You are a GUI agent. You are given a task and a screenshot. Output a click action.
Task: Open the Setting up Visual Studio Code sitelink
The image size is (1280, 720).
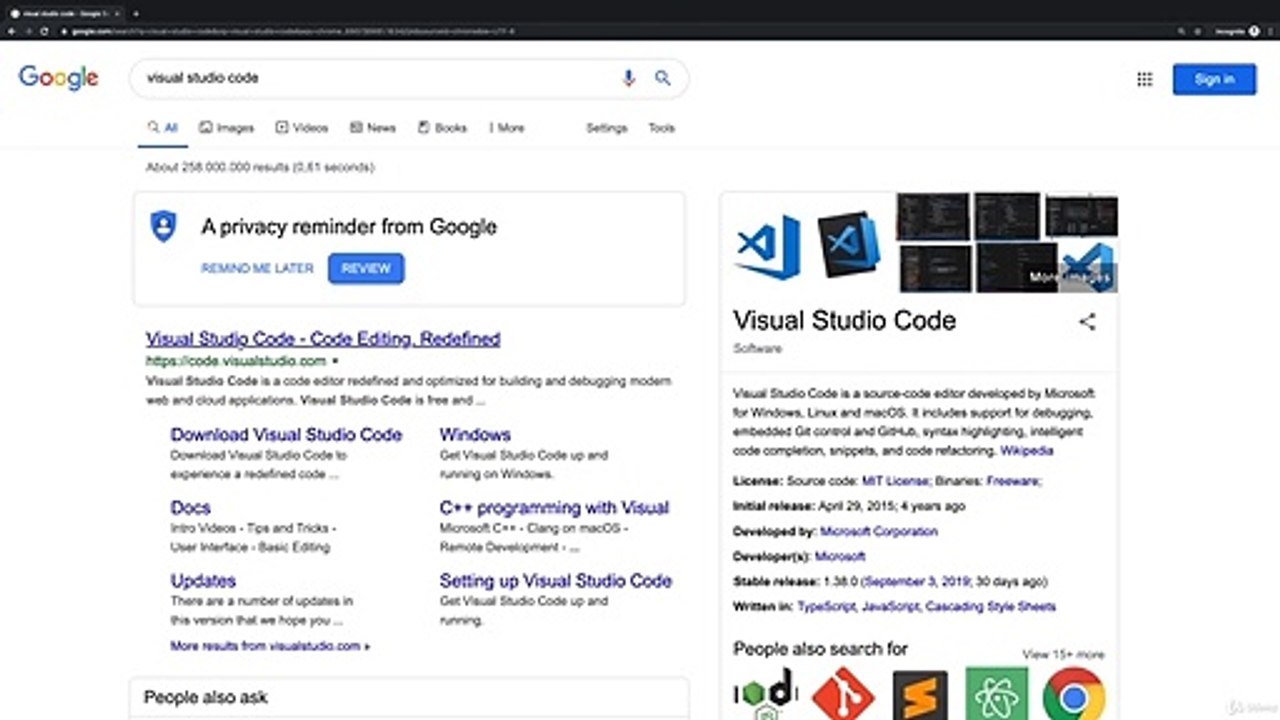556,581
